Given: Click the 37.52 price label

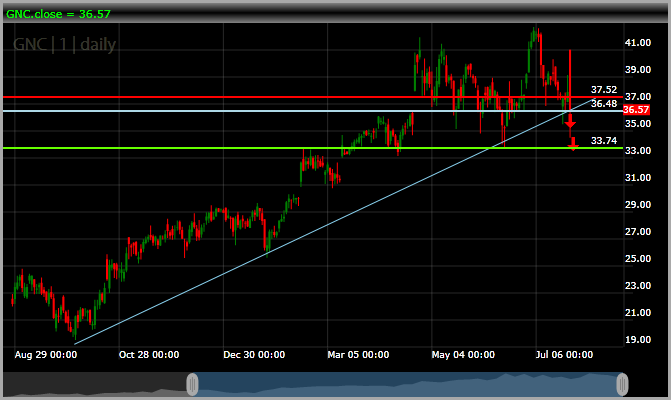Looking at the screenshot, I should pyautogui.click(x=603, y=90).
